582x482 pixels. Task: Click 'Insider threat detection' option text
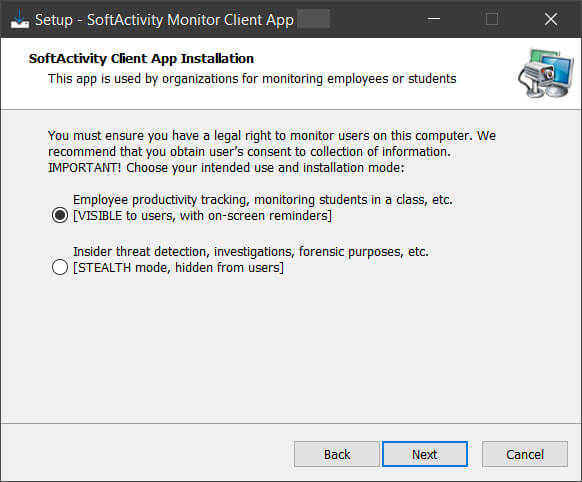click(x=251, y=252)
